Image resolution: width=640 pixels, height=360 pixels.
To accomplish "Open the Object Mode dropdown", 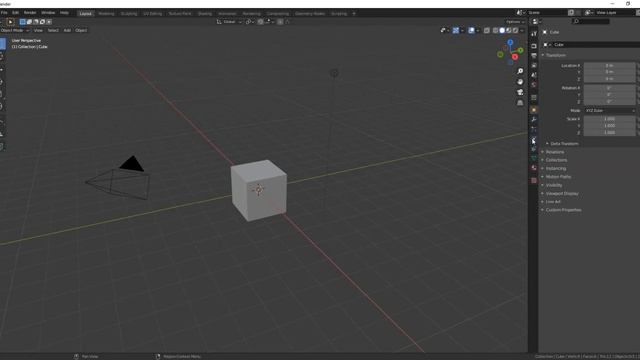I will (x=15, y=30).
